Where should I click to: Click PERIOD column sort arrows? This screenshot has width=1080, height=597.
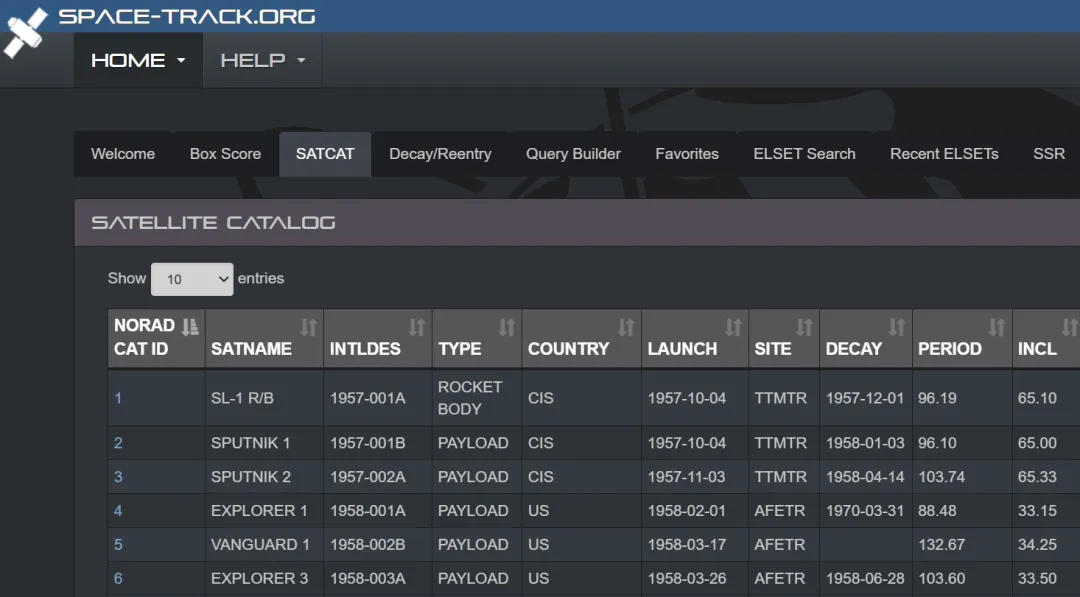(997, 327)
